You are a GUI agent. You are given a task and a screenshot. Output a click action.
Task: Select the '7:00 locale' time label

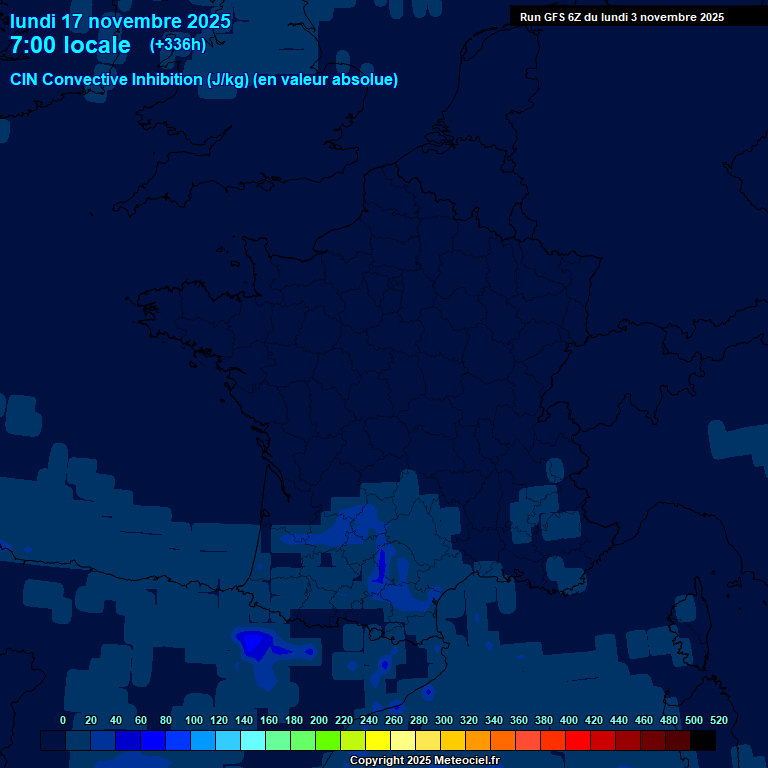(x=70, y=45)
